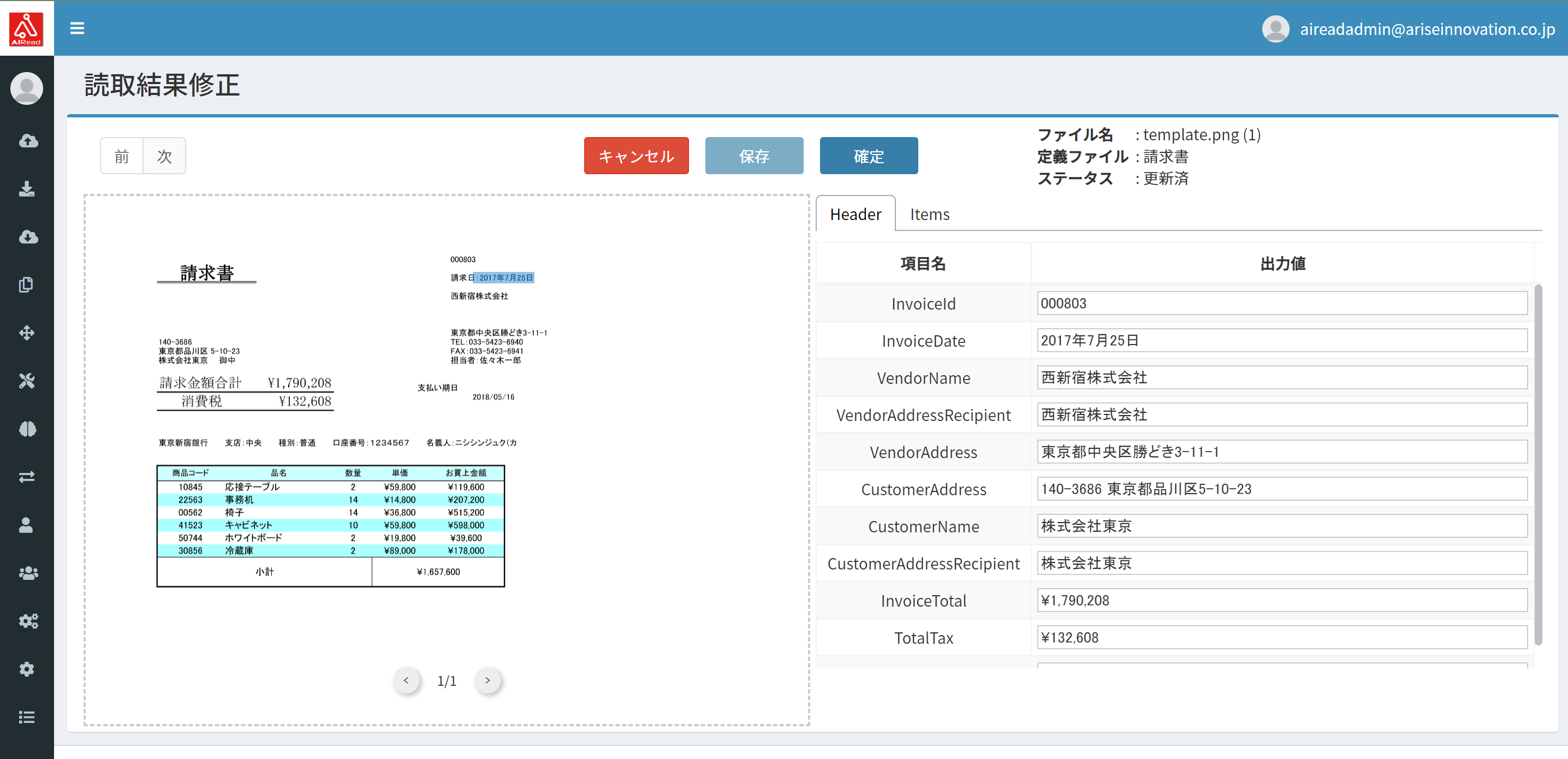Click the 確定 confirm button
1568x759 pixels.
point(868,156)
